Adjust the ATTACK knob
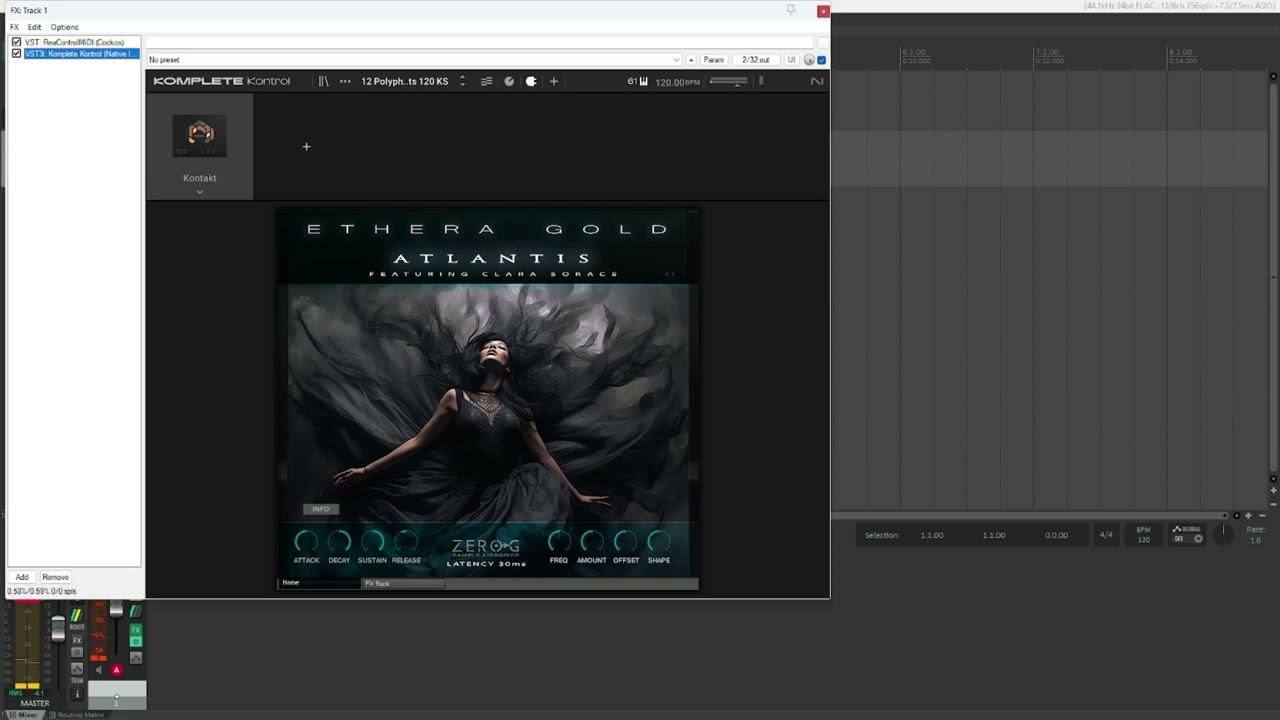1280x720 pixels. pyautogui.click(x=306, y=541)
